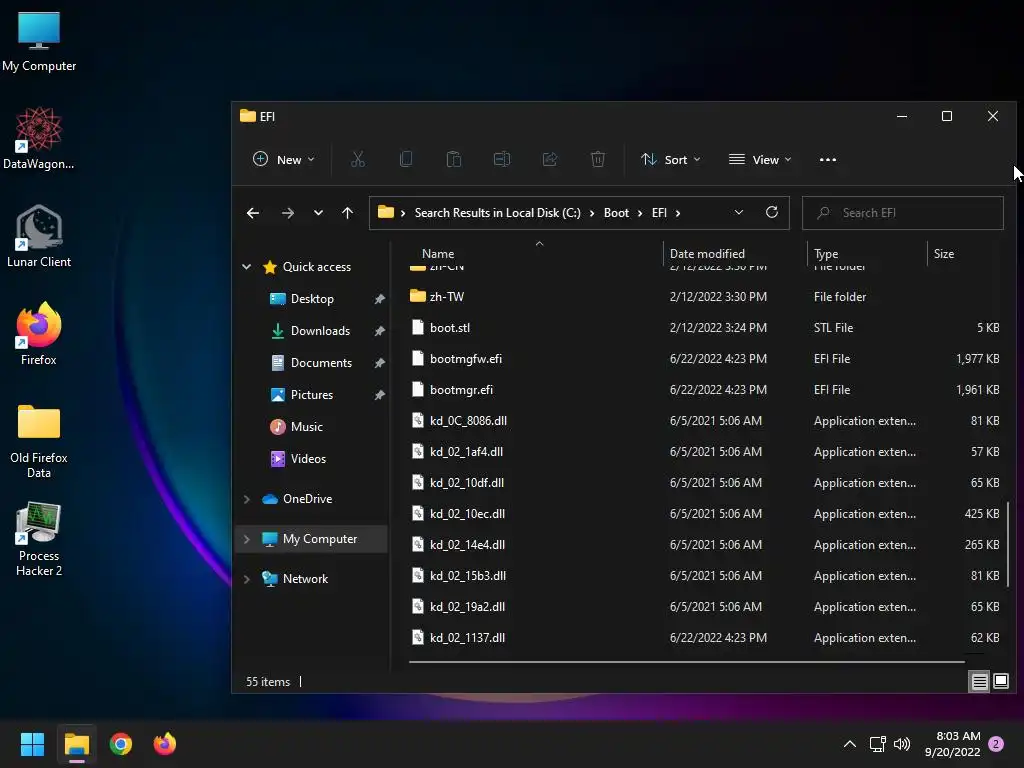
Task: Go up one folder level arrow
Action: (347, 213)
